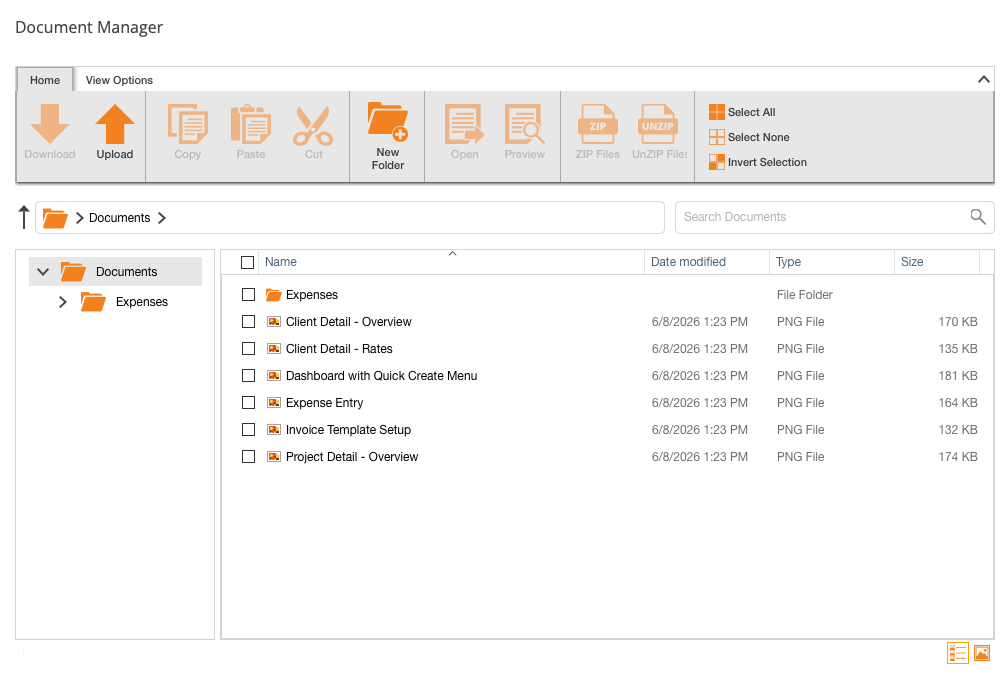Click the breadcrumb root folder icon
Image resolution: width=1005 pixels, height=675 pixels.
[55, 218]
